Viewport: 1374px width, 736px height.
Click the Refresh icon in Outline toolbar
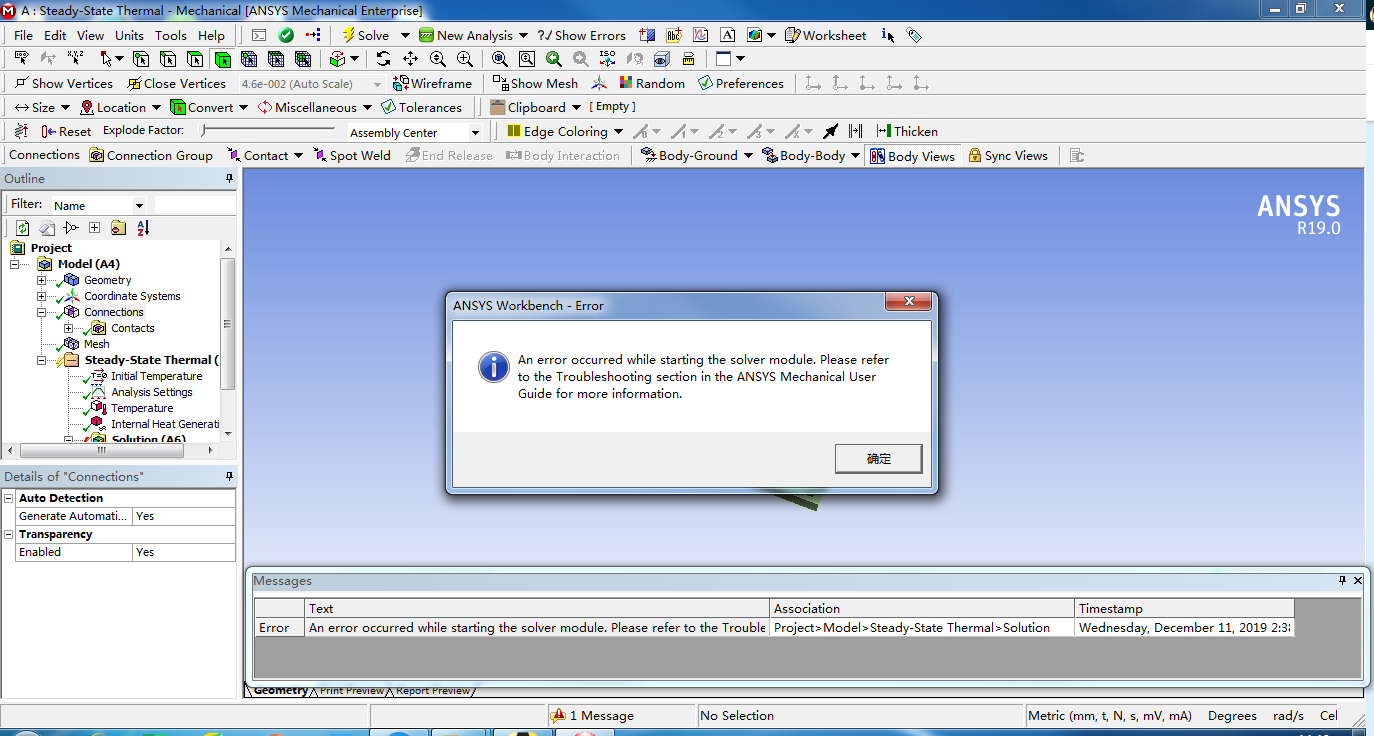pyautogui.click(x=23, y=228)
